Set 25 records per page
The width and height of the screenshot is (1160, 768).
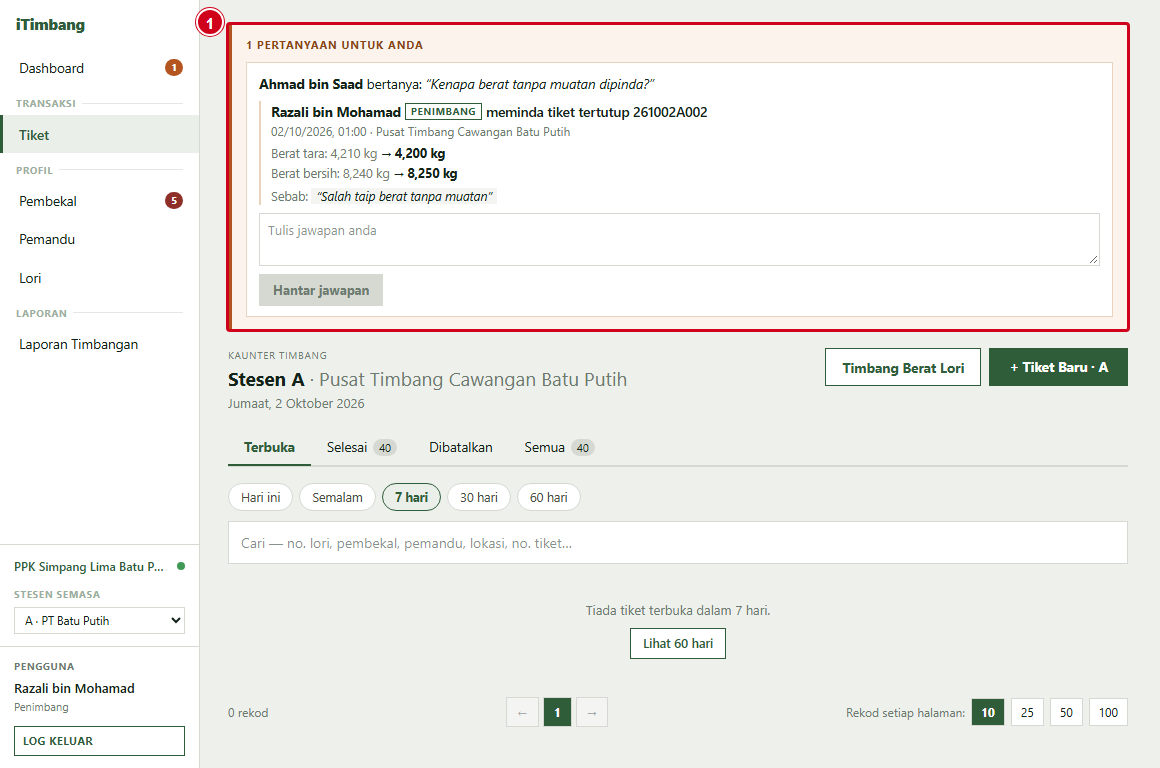point(1028,713)
